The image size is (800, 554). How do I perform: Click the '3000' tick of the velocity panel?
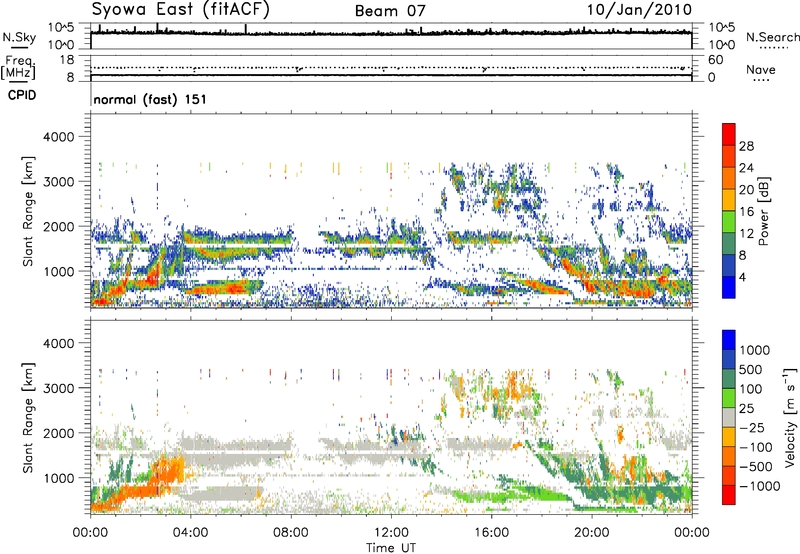(x=58, y=388)
